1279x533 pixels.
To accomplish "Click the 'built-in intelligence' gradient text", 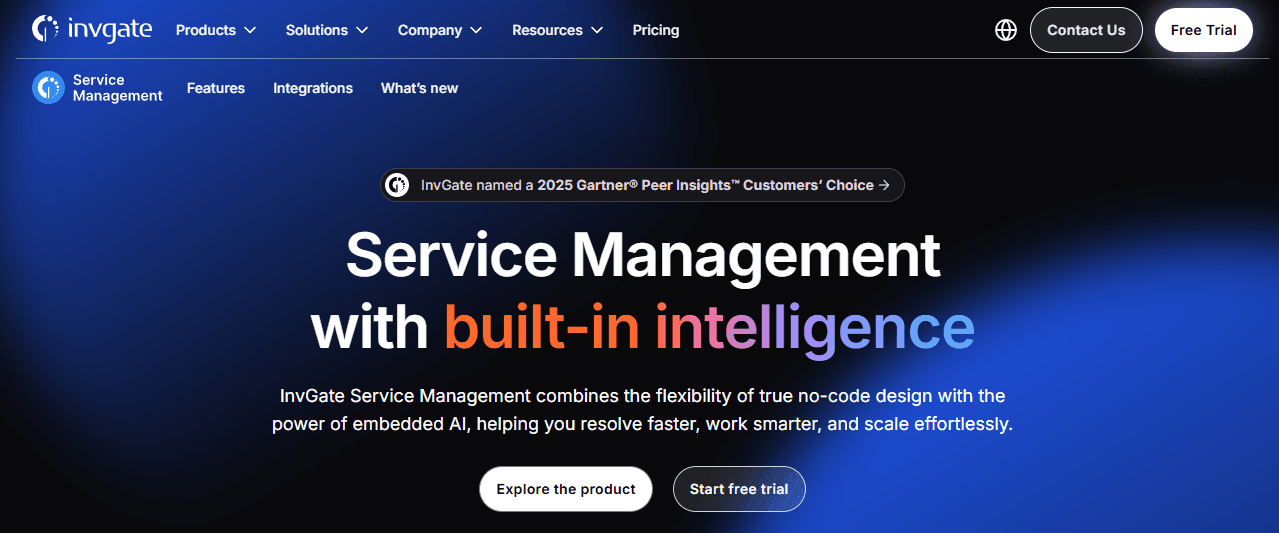I will pos(709,328).
